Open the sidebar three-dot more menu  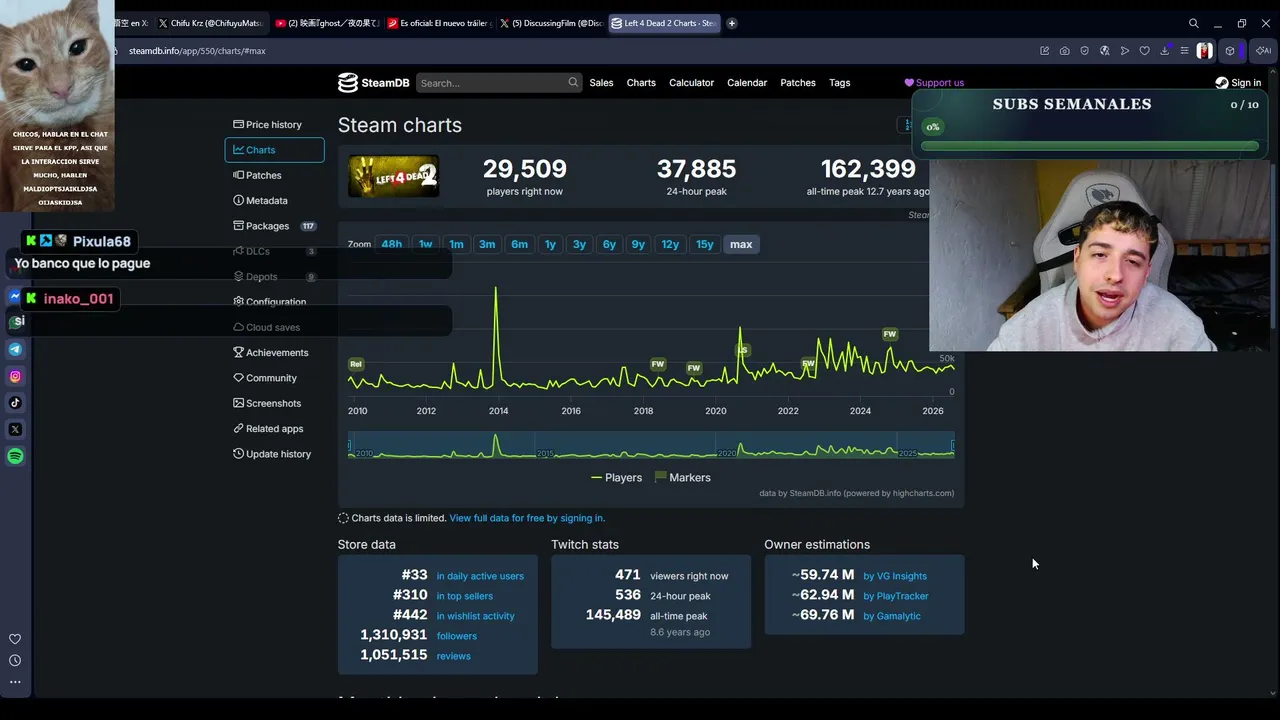click(x=15, y=682)
